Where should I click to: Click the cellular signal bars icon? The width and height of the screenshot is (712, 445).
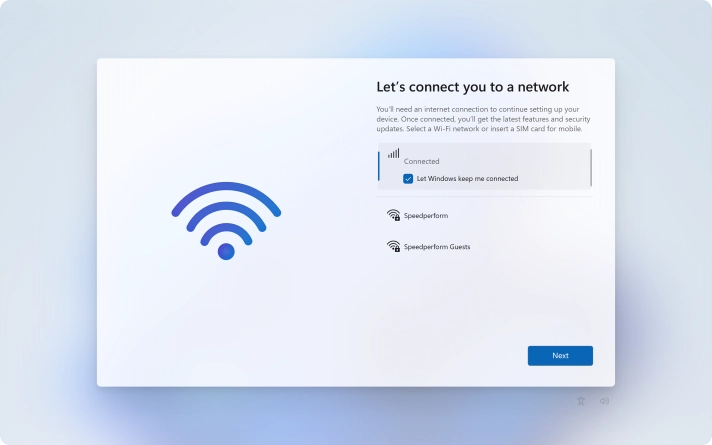394,153
